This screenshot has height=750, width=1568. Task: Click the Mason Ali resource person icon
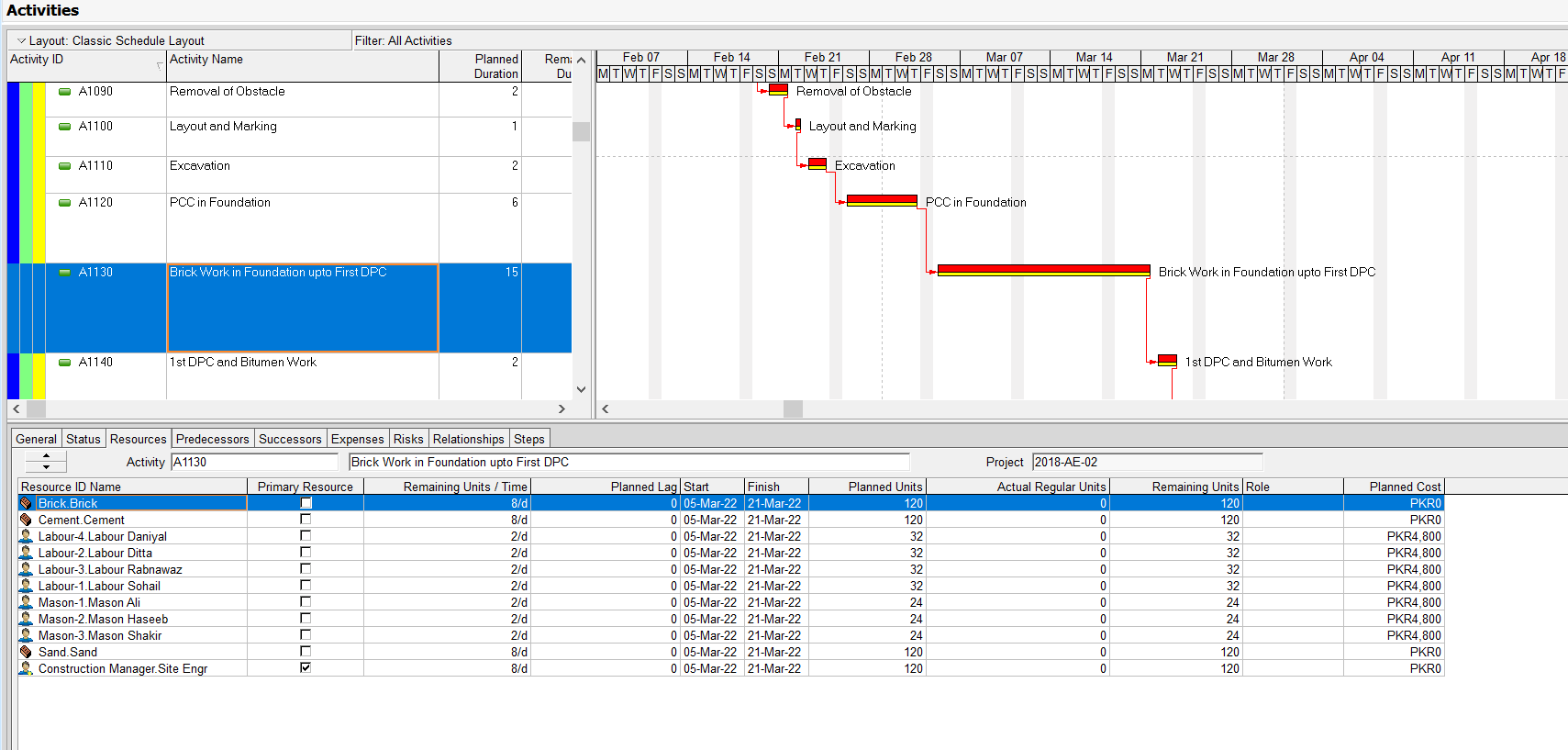coord(26,602)
